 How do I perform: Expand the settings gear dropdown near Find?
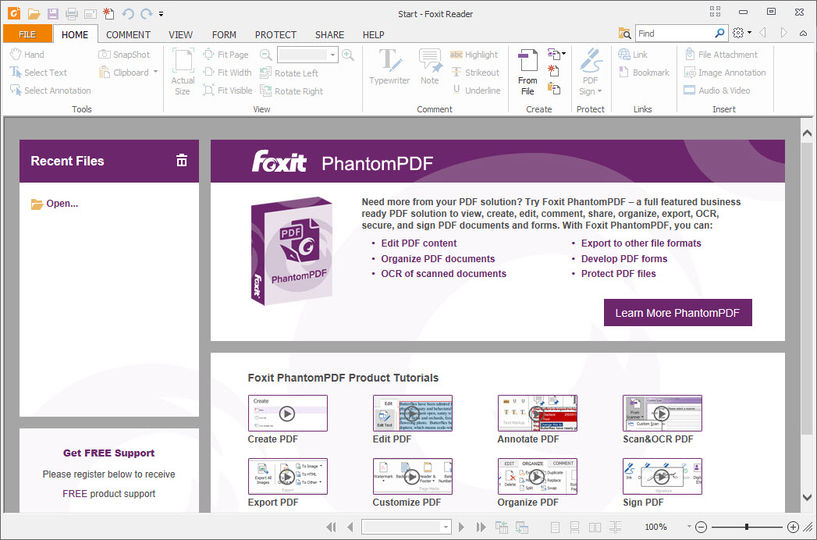coord(749,33)
